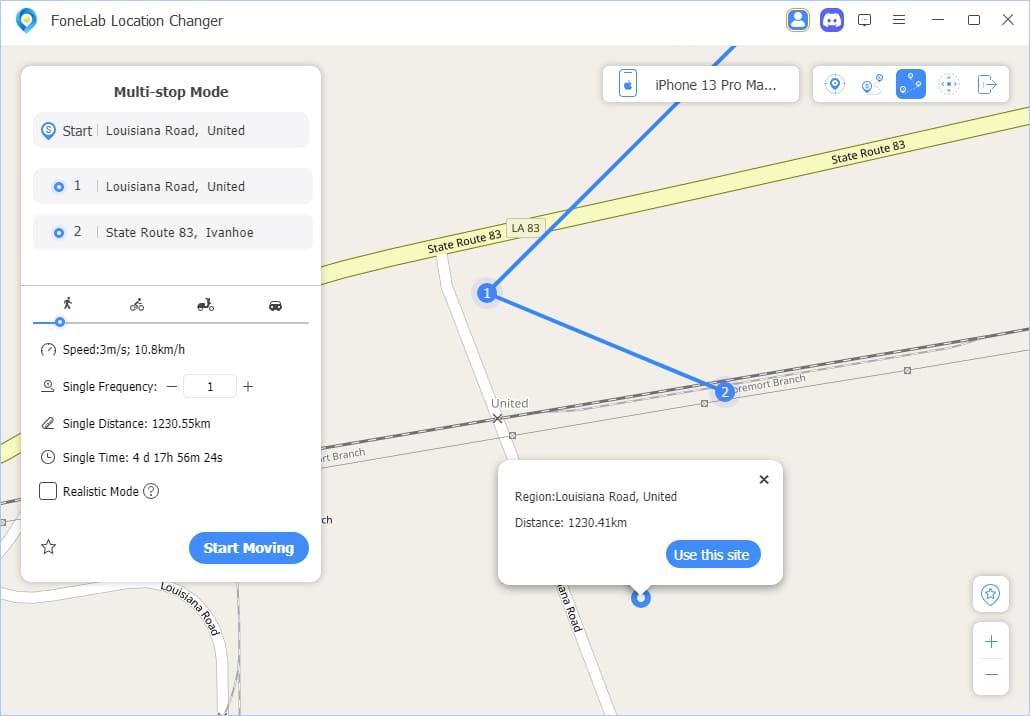This screenshot has width=1030, height=716.
Task: Click the Single Time clock icon
Action: tap(48, 457)
